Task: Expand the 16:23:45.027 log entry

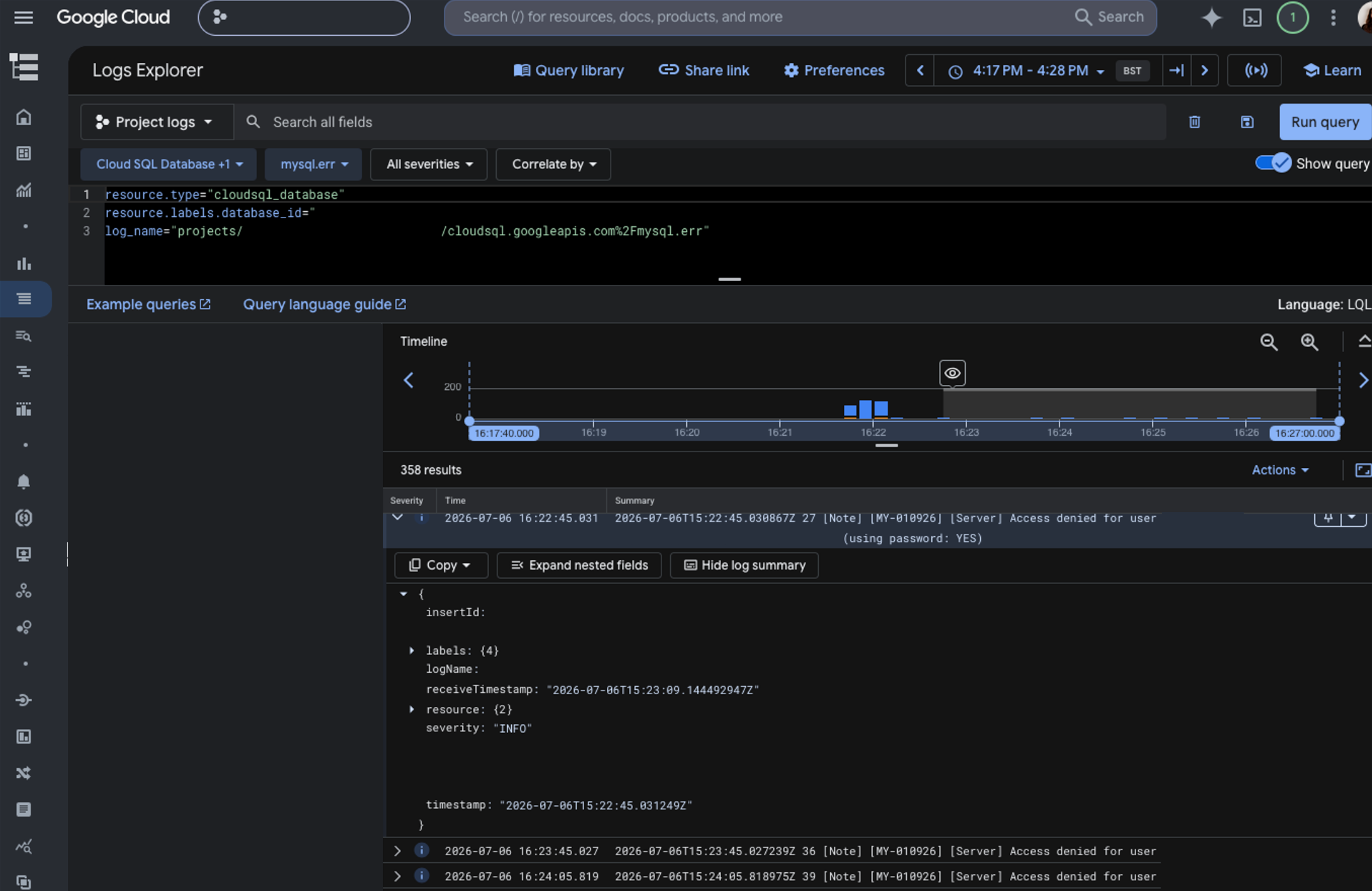Action: 397,851
